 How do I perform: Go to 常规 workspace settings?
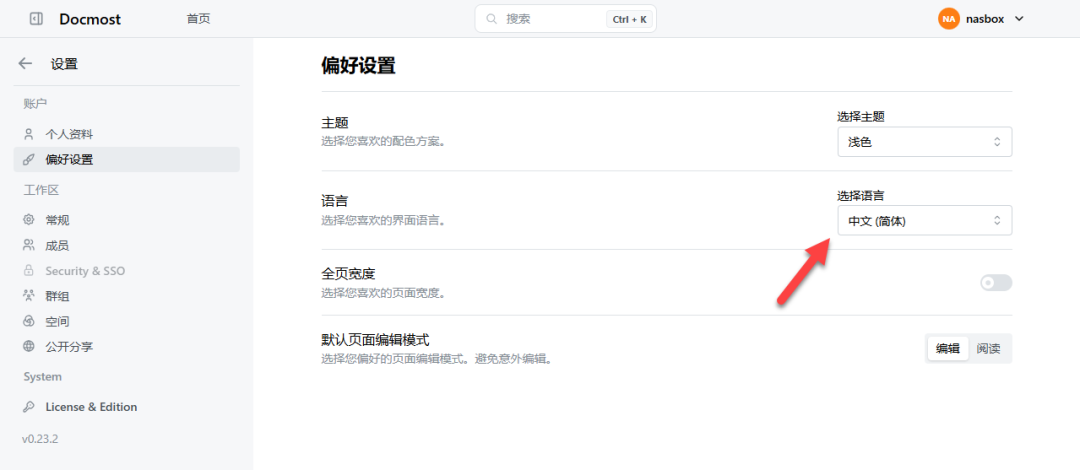[x=127, y=220]
